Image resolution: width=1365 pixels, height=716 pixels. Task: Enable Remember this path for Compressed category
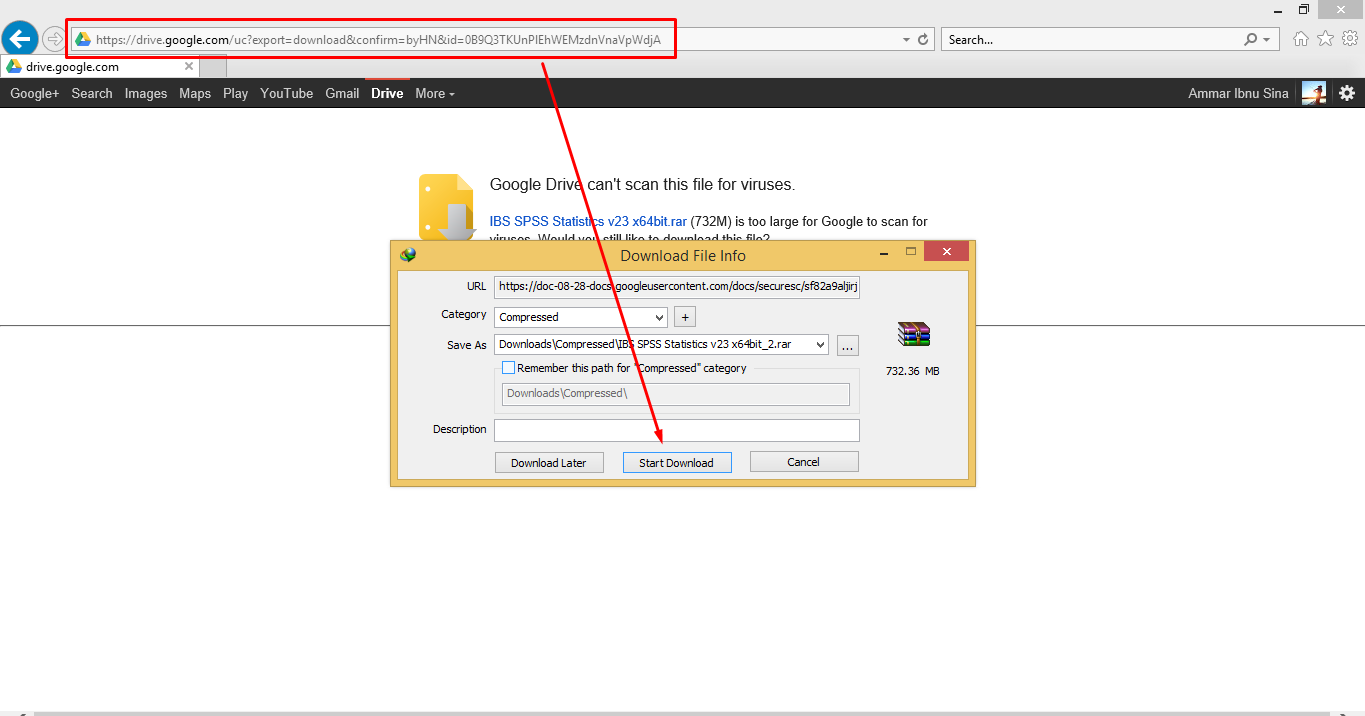click(x=508, y=368)
